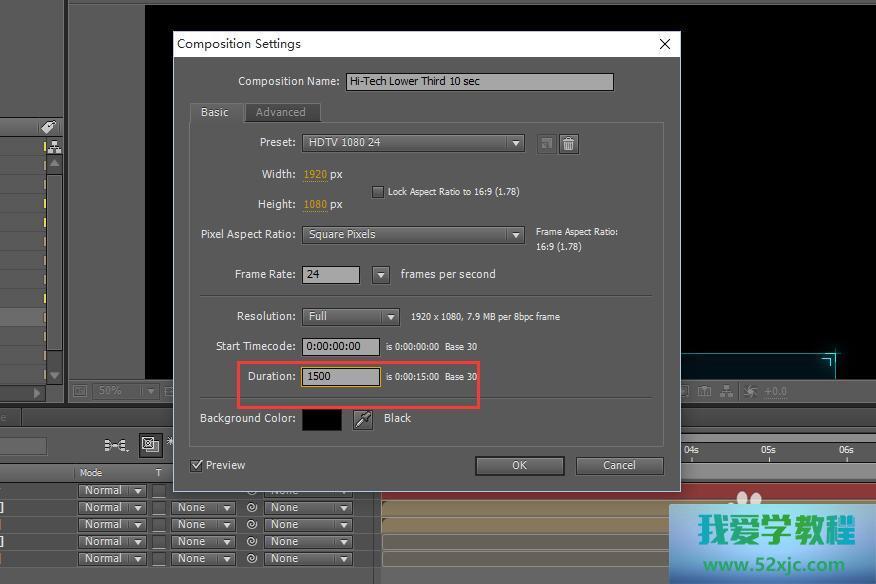The width and height of the screenshot is (876, 584).
Task: Toggle Preserve Transparency box on first layer
Action: tap(158, 491)
